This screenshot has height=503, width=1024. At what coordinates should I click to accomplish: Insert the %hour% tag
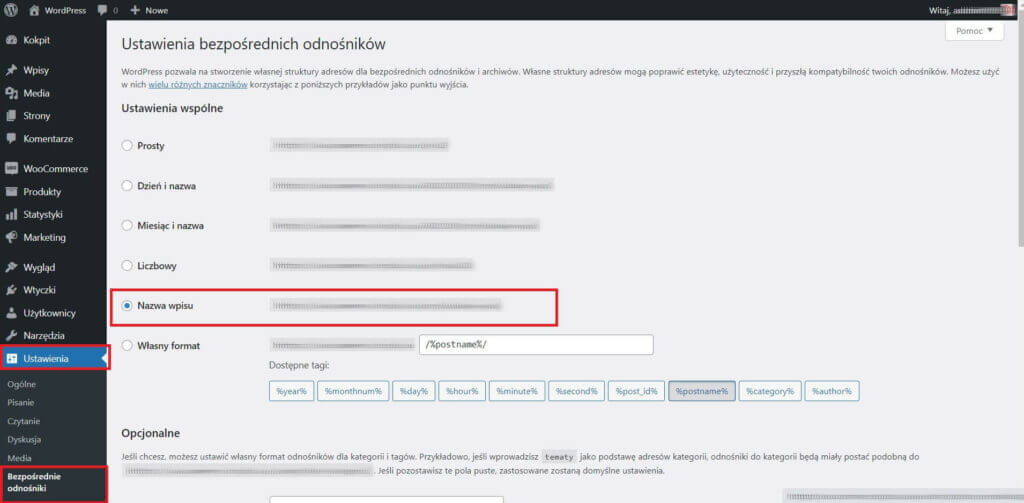pos(462,391)
